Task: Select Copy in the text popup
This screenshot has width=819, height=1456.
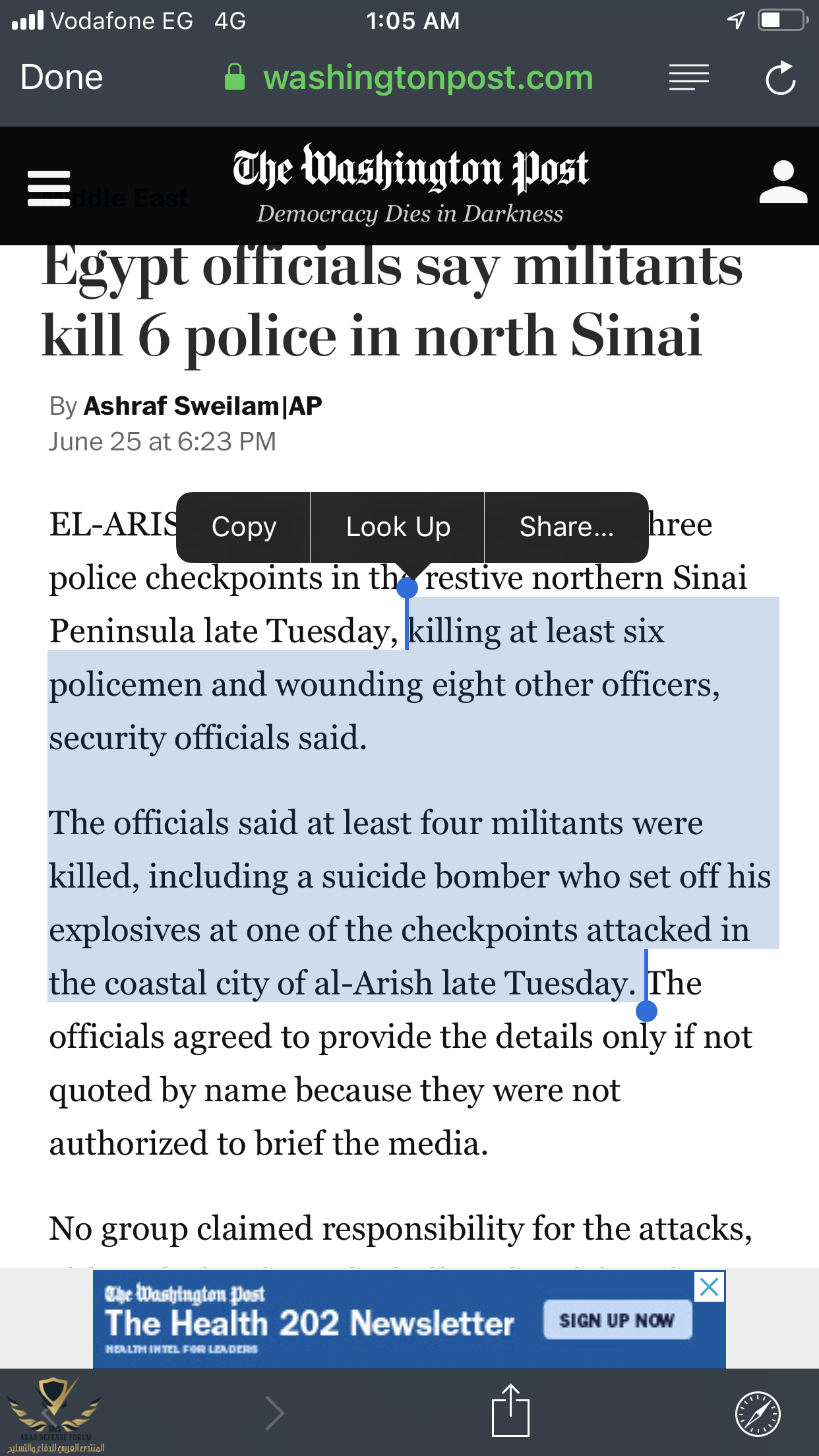Action: (x=243, y=527)
